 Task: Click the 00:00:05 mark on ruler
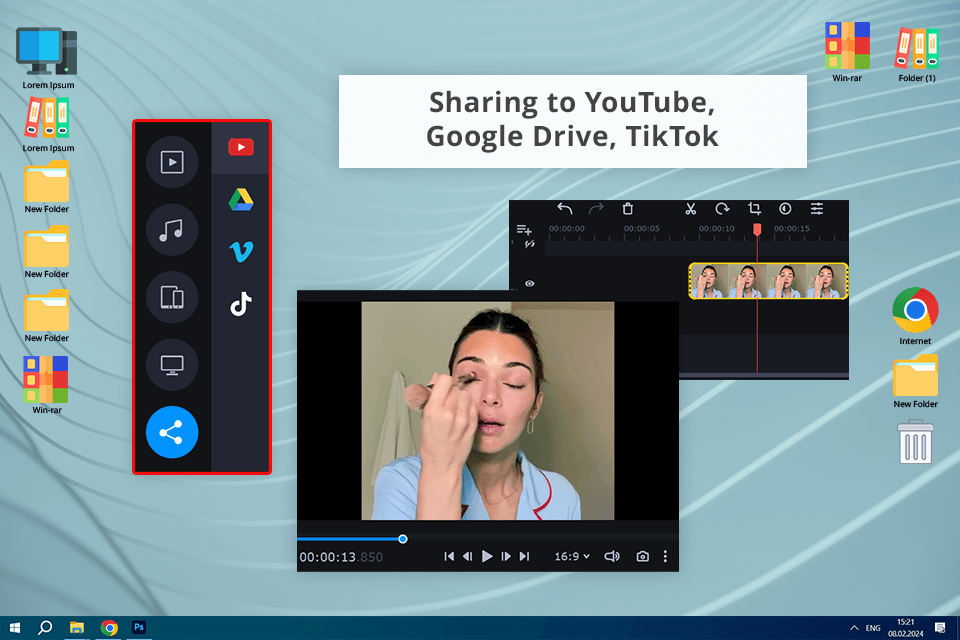pos(642,228)
